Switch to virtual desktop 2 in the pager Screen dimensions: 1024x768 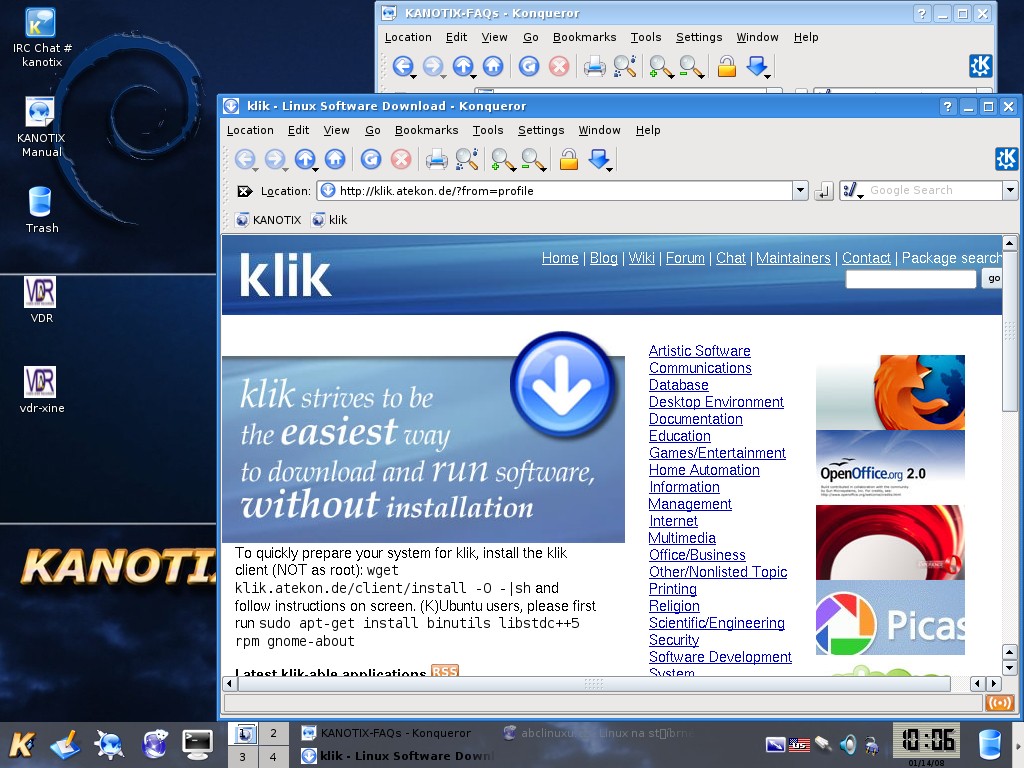click(x=274, y=733)
